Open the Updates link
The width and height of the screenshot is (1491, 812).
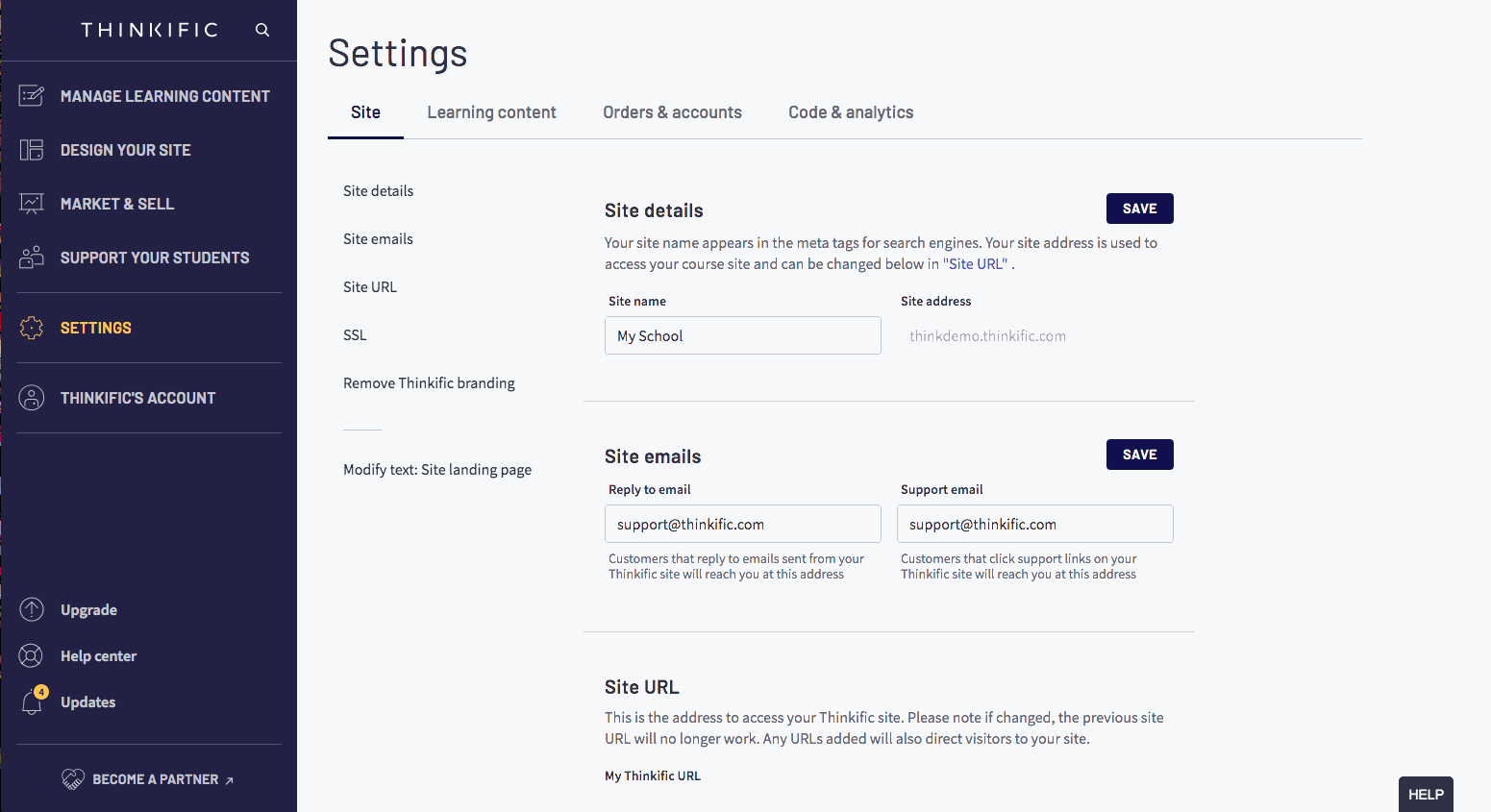(87, 702)
